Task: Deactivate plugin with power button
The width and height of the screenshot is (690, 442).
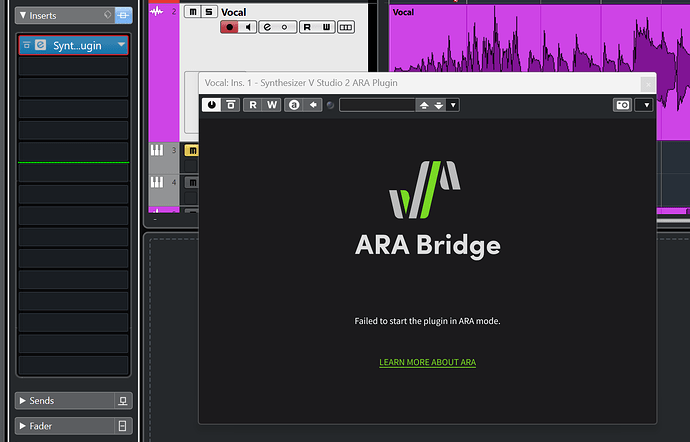Action: 212,105
